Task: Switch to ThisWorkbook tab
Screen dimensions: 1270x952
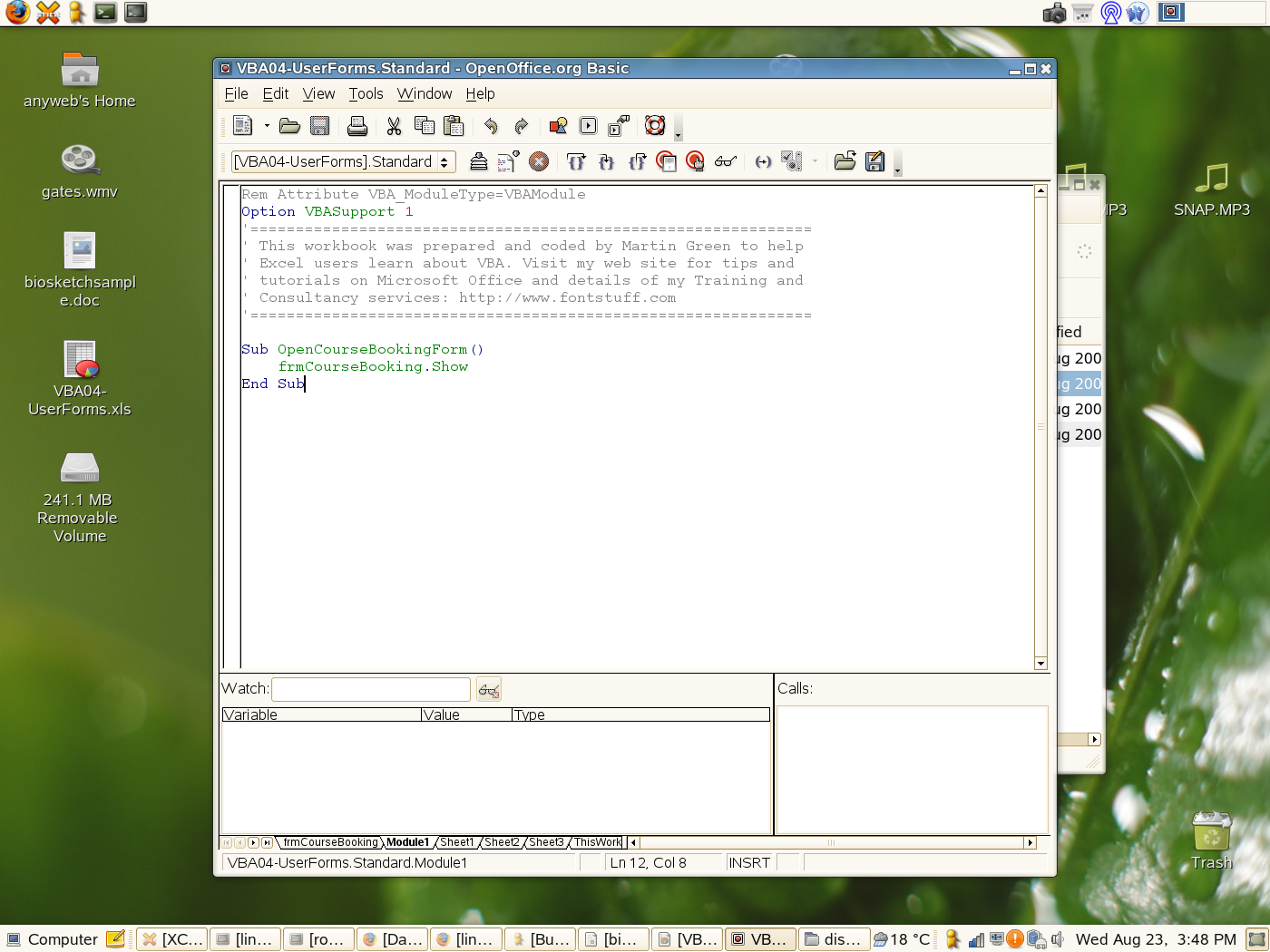Action: coord(598,842)
